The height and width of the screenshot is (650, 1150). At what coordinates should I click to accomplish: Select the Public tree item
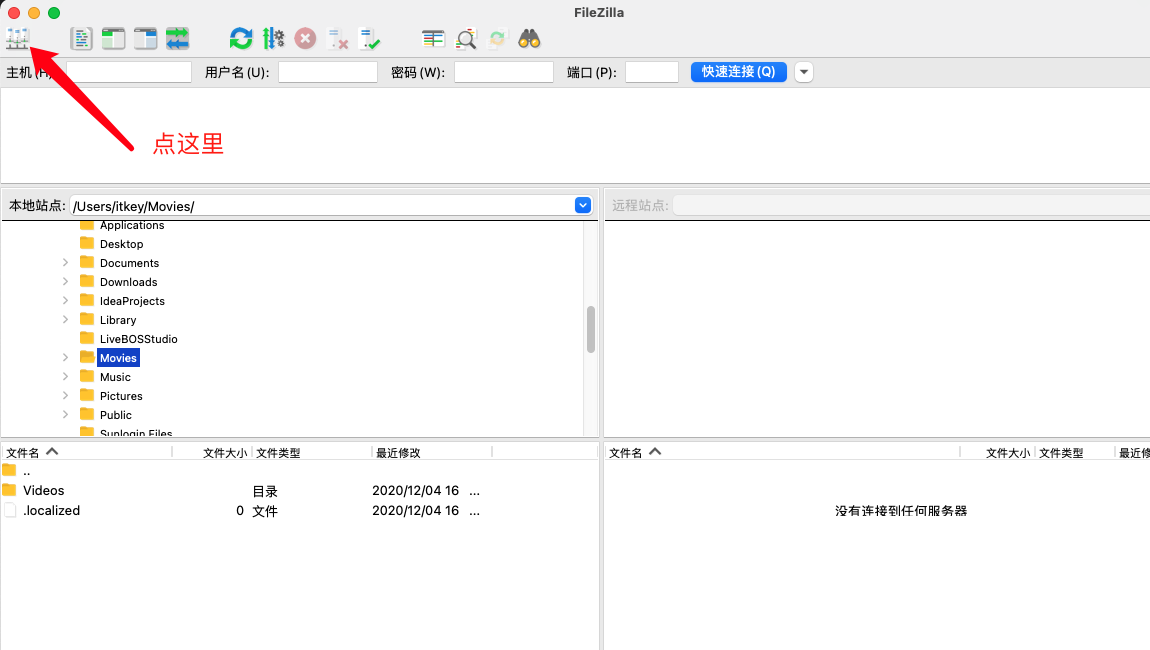click(116, 415)
